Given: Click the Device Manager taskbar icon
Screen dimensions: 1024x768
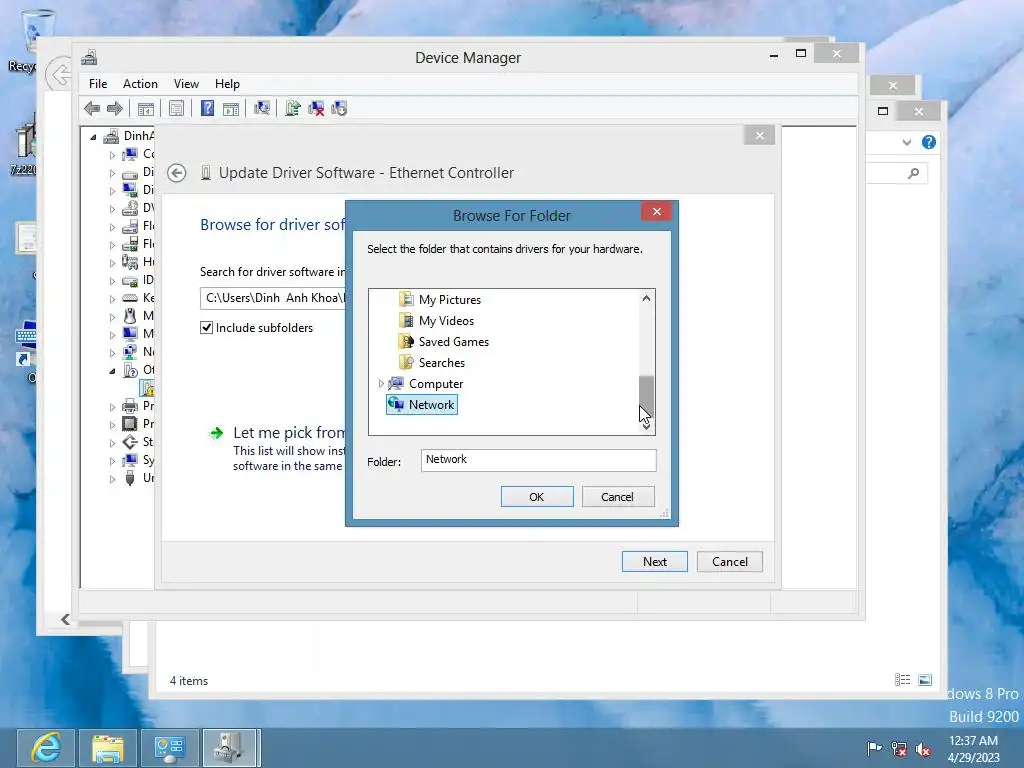Looking at the screenshot, I should [x=231, y=748].
